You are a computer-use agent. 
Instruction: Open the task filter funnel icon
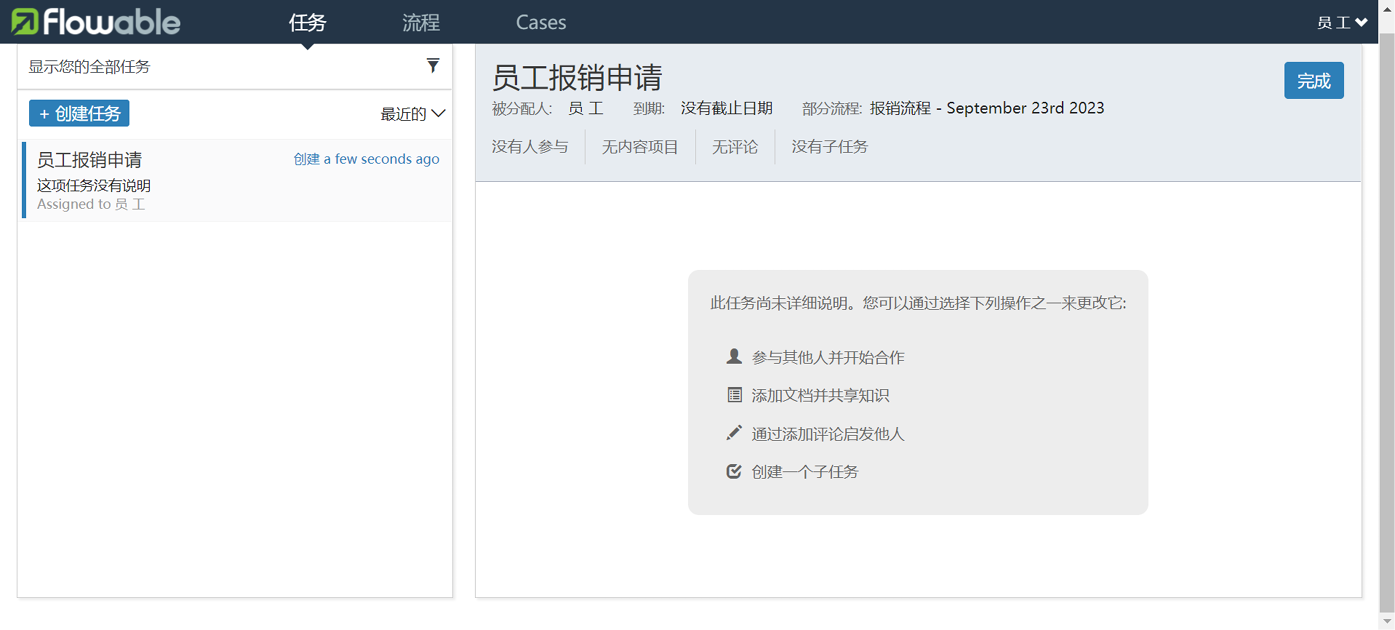(433, 66)
